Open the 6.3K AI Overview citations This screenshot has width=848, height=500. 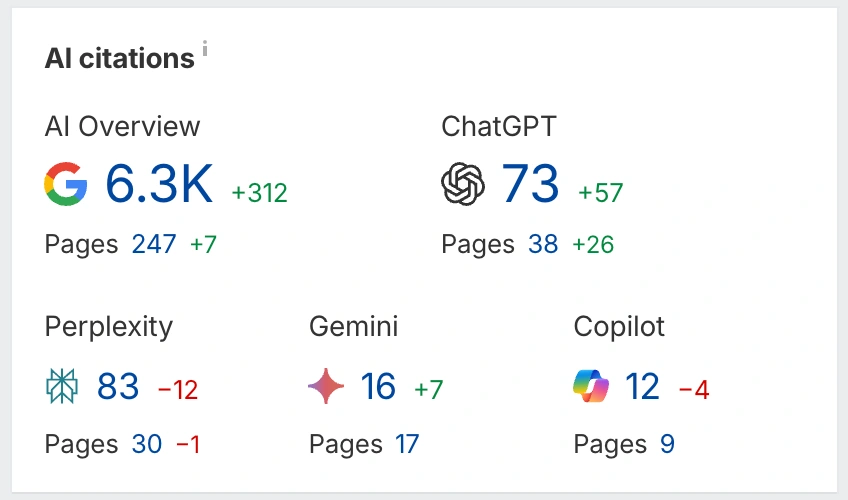159,185
